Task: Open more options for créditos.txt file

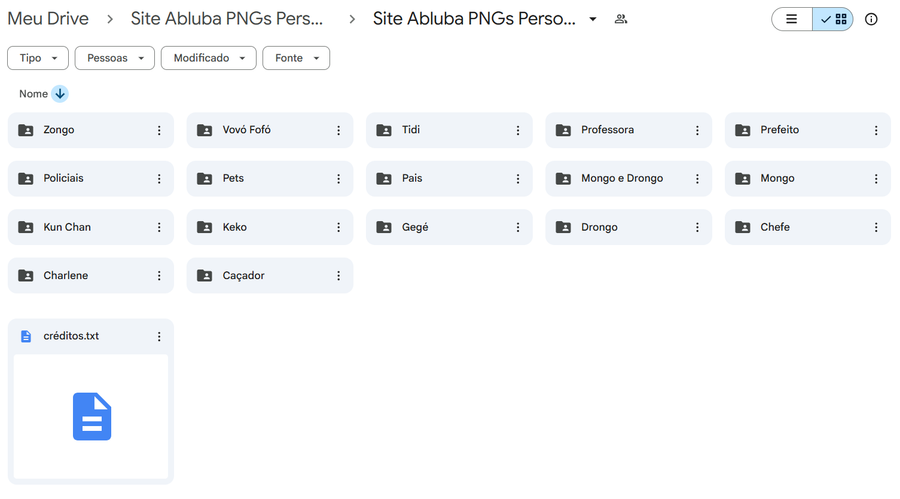Action: click(159, 337)
